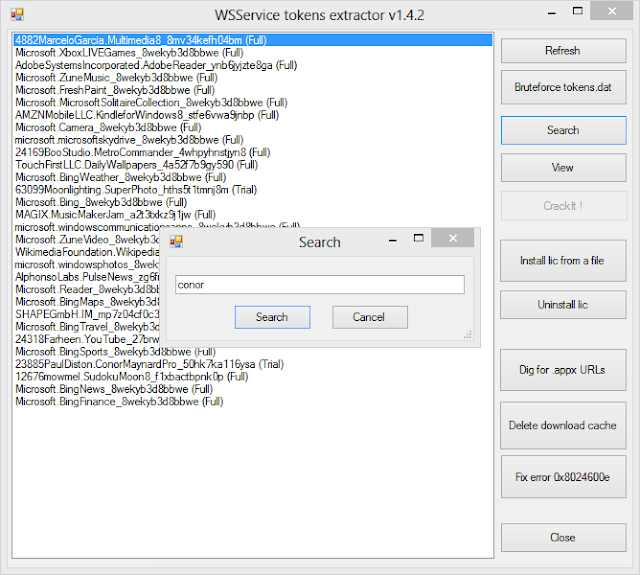Image resolution: width=640 pixels, height=575 pixels.
Task: Click the Search dialog resize grip
Action: click(x=468, y=335)
